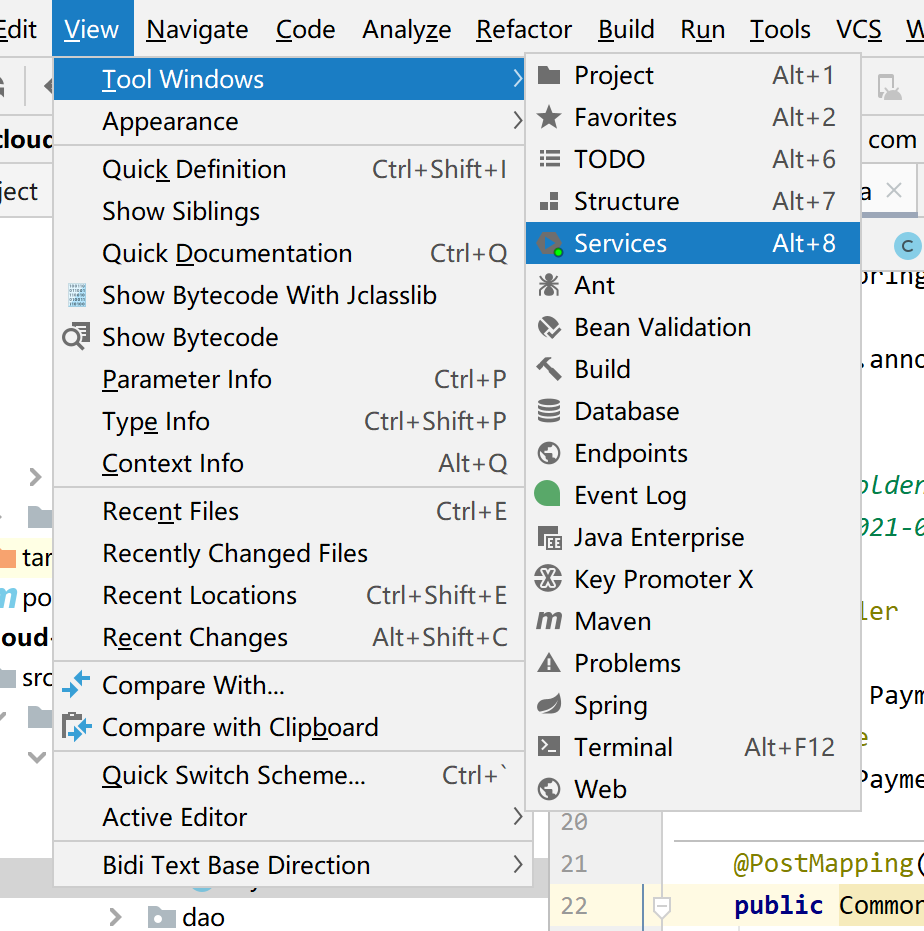
Task: Select Parameter Info menu item
Action: click(290, 379)
